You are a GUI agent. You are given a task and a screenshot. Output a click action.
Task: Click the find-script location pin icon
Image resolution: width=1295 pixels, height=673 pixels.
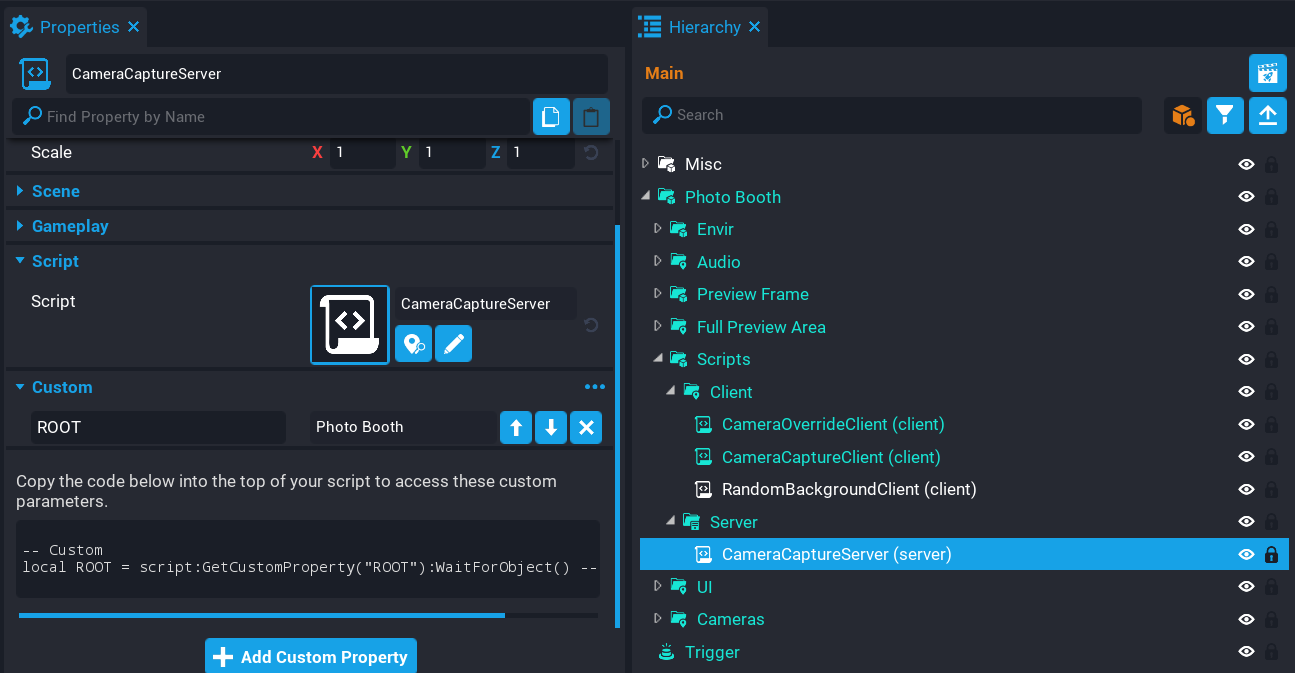413,343
